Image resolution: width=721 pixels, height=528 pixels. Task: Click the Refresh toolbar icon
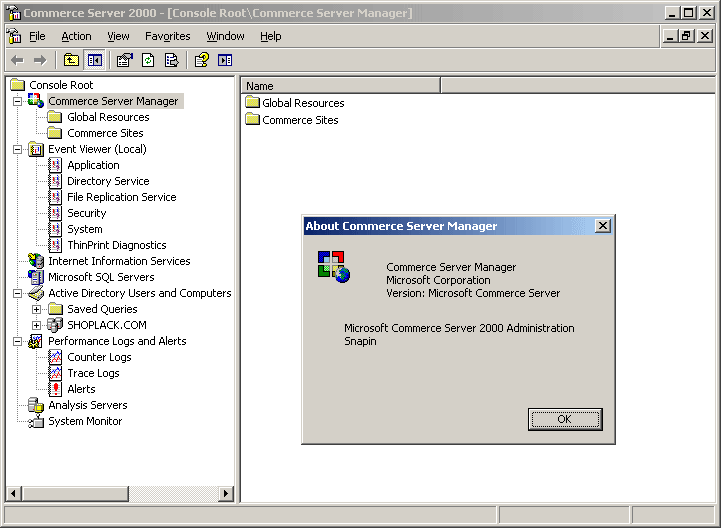[148, 60]
